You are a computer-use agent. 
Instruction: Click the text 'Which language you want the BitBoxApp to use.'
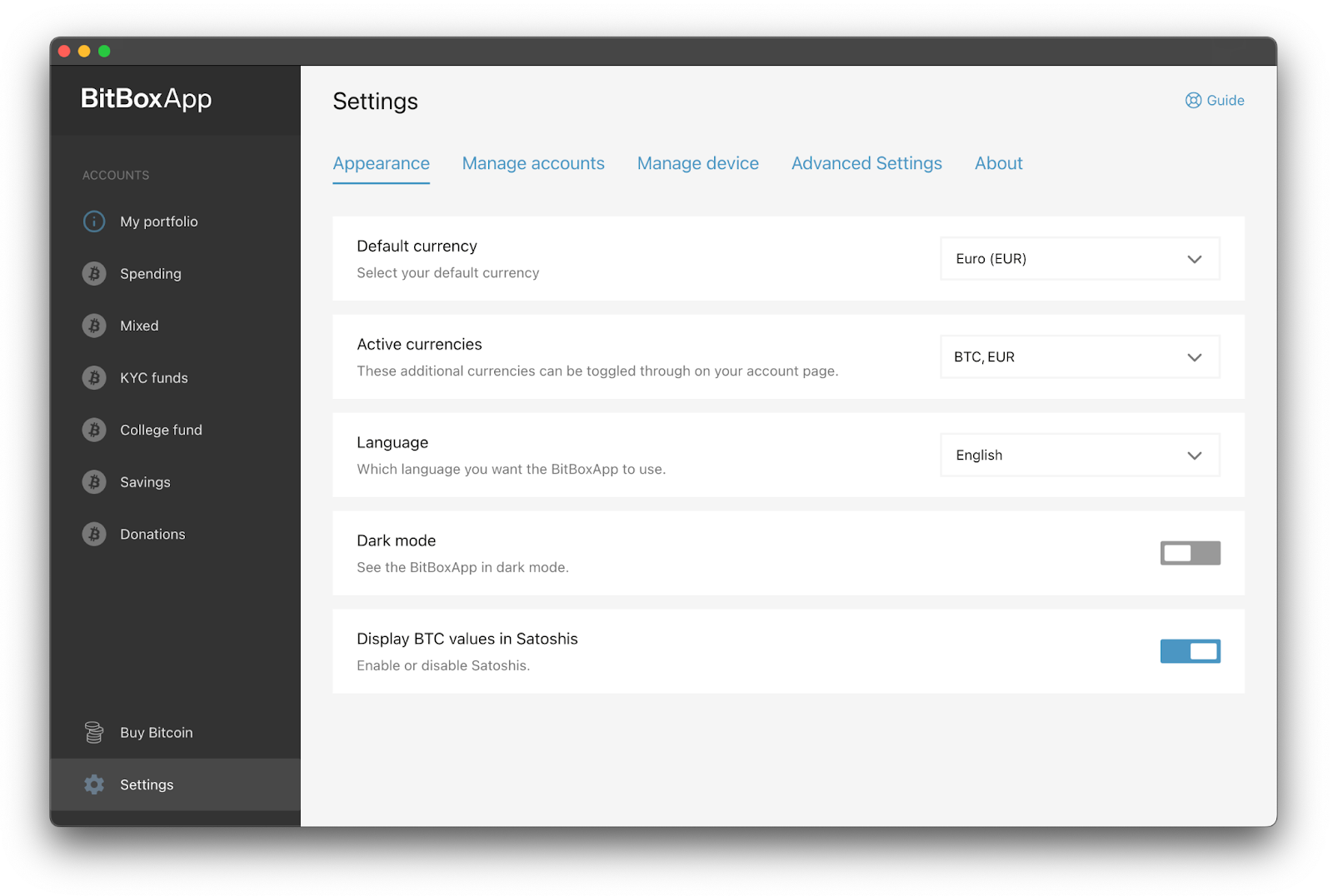[x=512, y=470]
